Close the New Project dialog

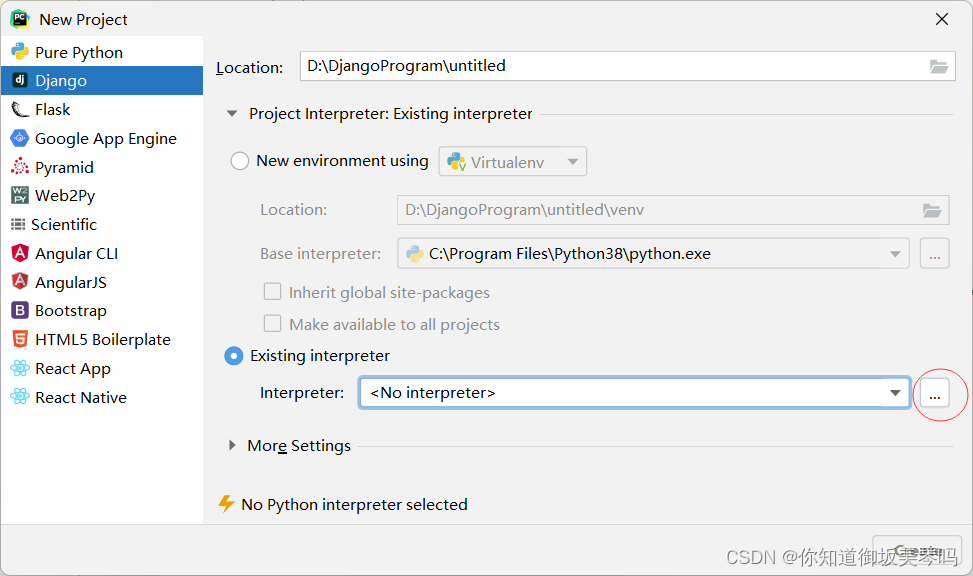click(942, 19)
